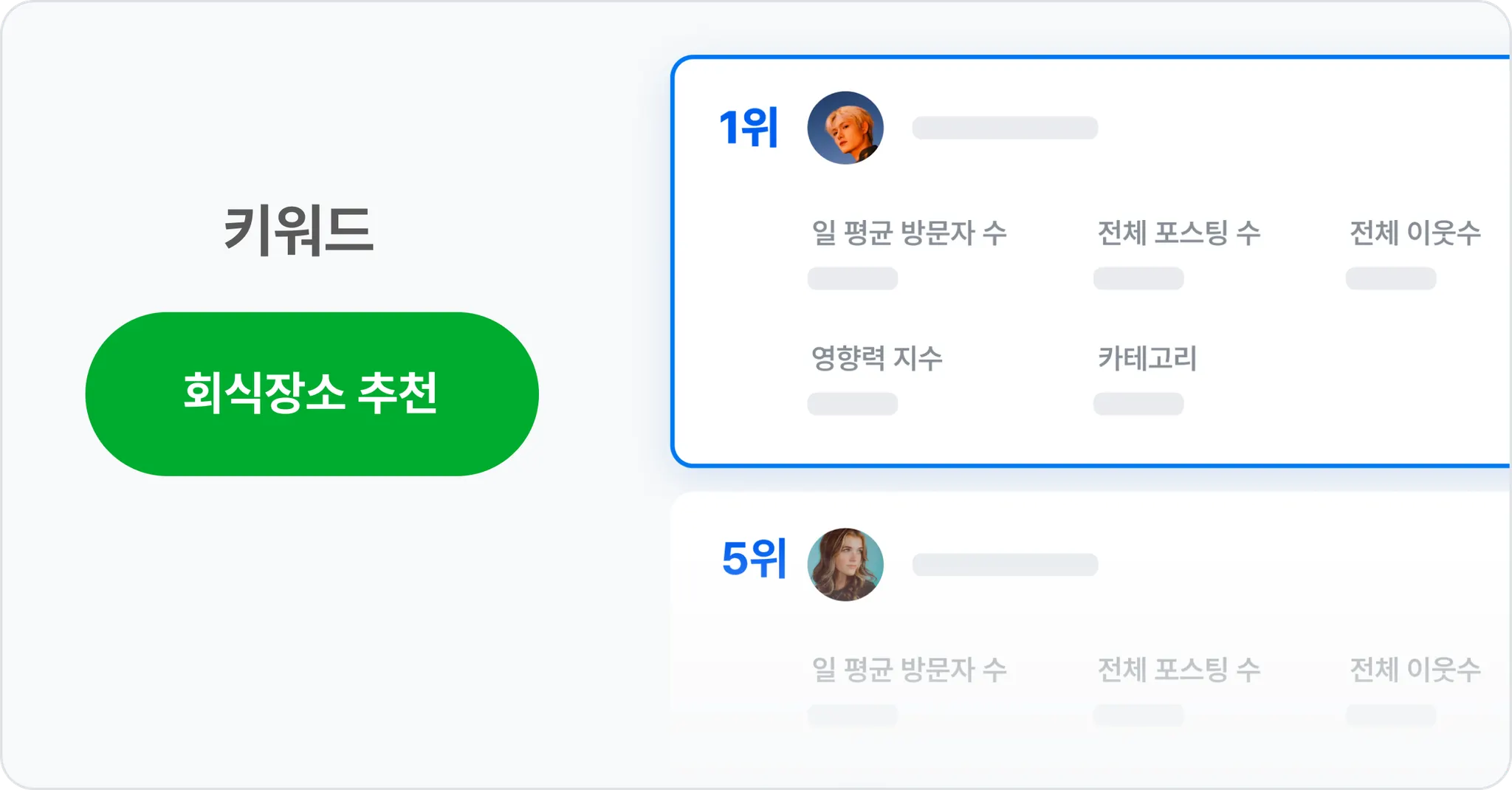Click value placeholder under 영향력 지수

point(852,404)
